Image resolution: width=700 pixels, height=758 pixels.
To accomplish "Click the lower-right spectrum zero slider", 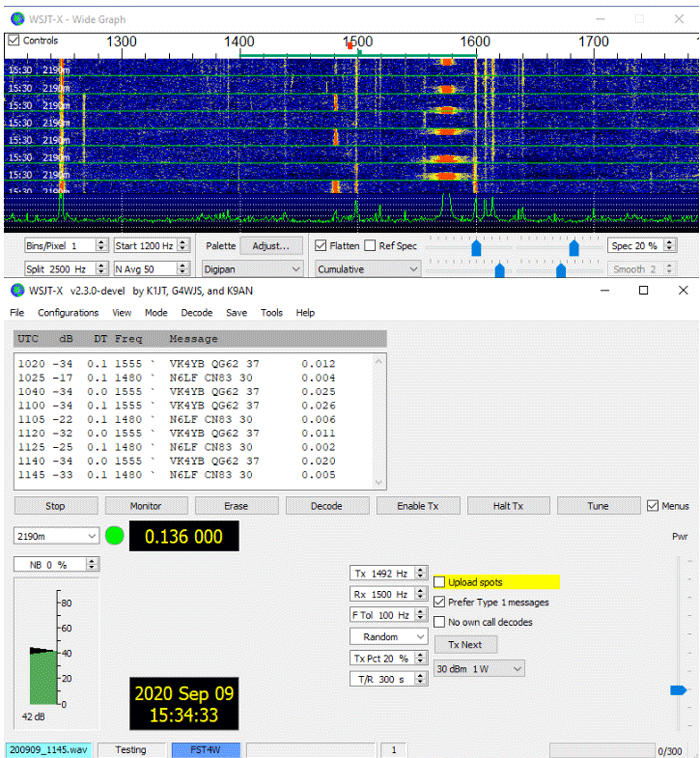I will click(x=561, y=270).
